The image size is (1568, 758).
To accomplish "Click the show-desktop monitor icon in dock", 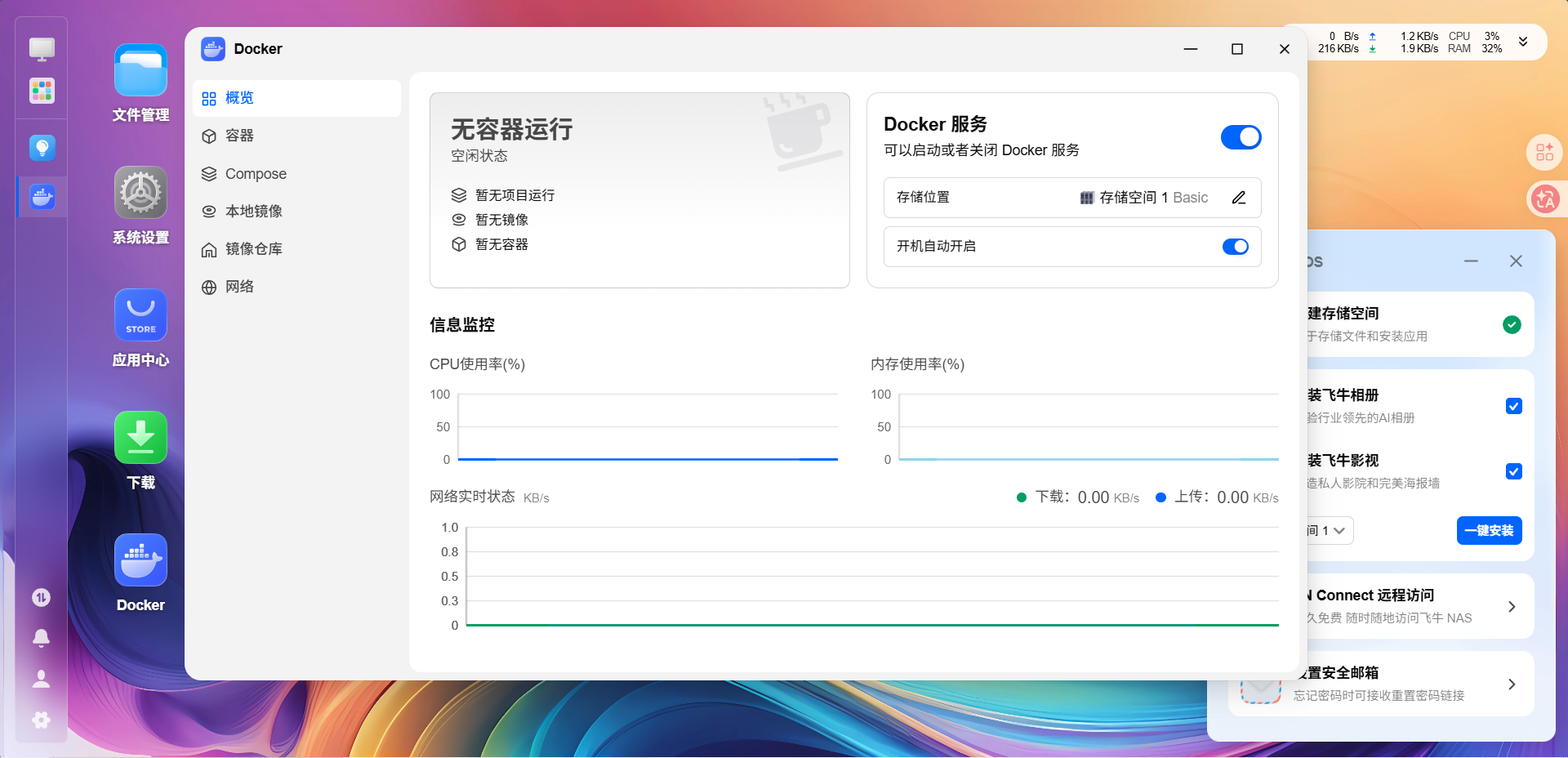I will (x=42, y=49).
